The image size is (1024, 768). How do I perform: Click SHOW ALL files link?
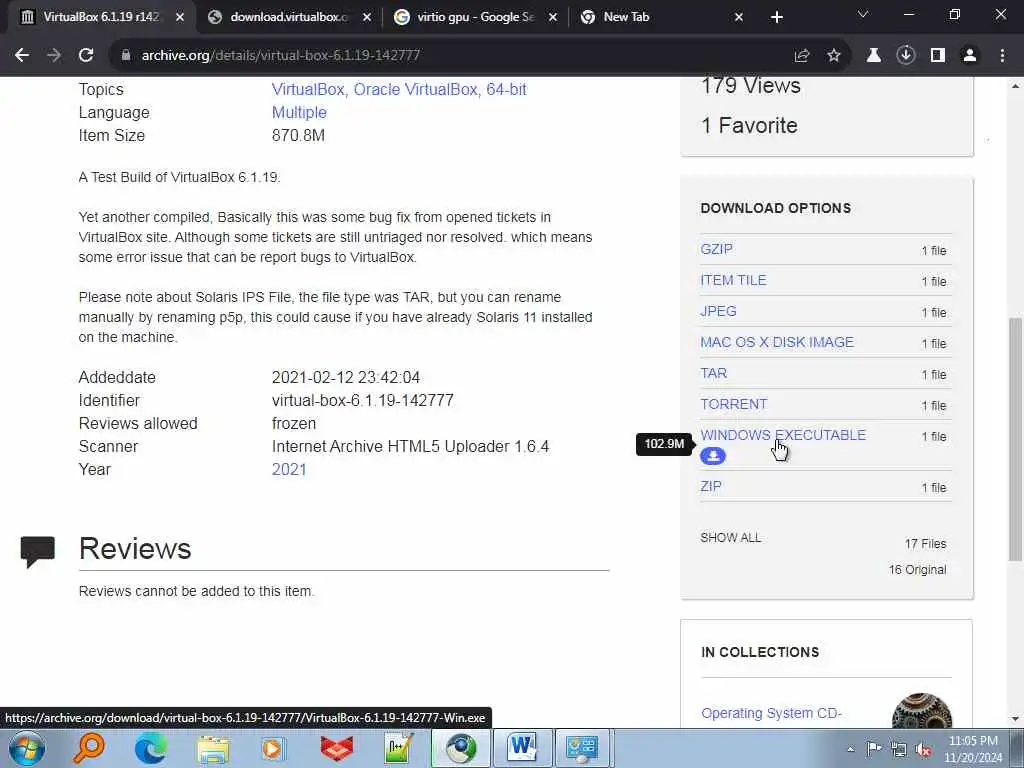click(x=731, y=537)
